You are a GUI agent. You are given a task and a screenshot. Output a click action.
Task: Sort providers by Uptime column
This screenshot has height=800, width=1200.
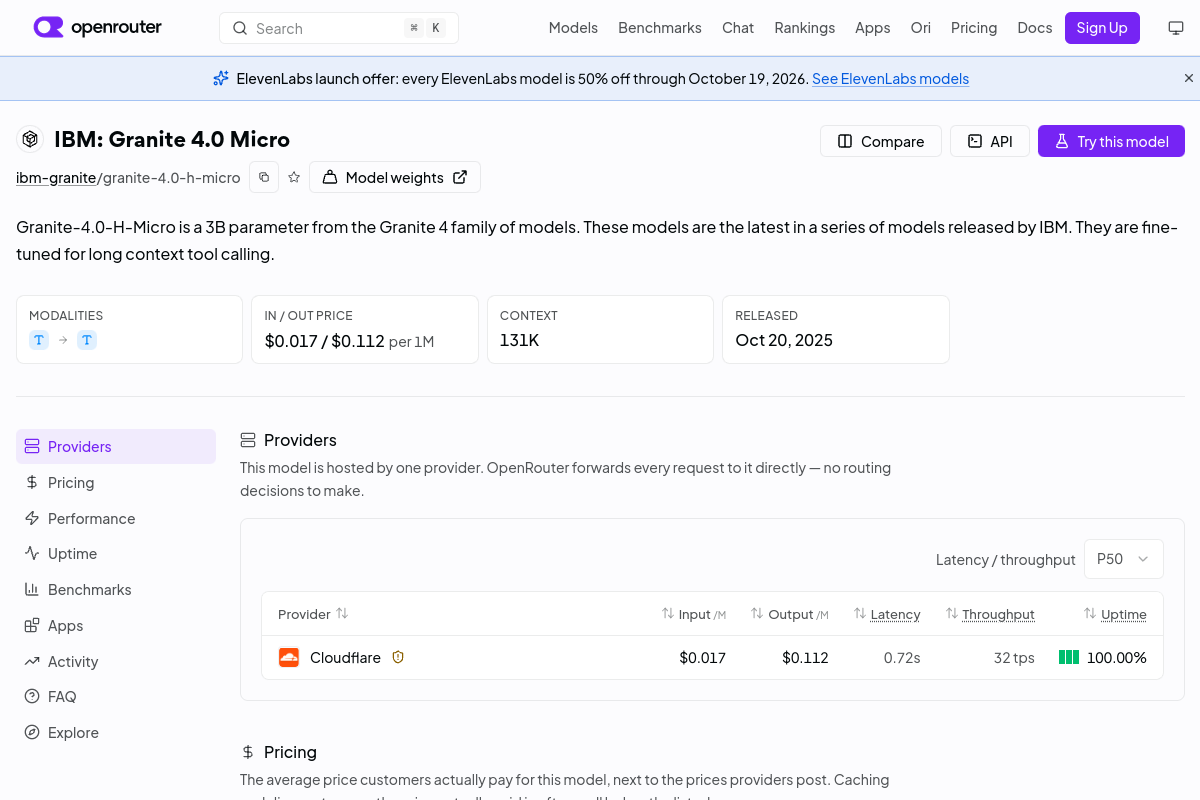[1115, 614]
